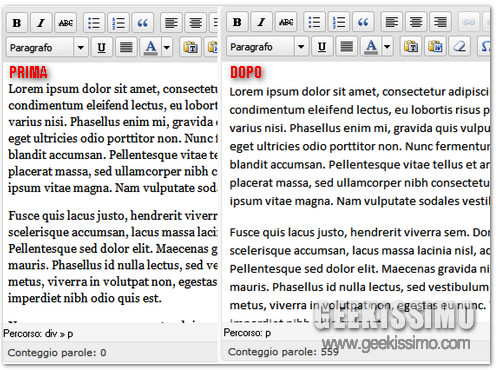
Task: Justify text in the left editor
Action: pyautogui.click(x=126, y=48)
